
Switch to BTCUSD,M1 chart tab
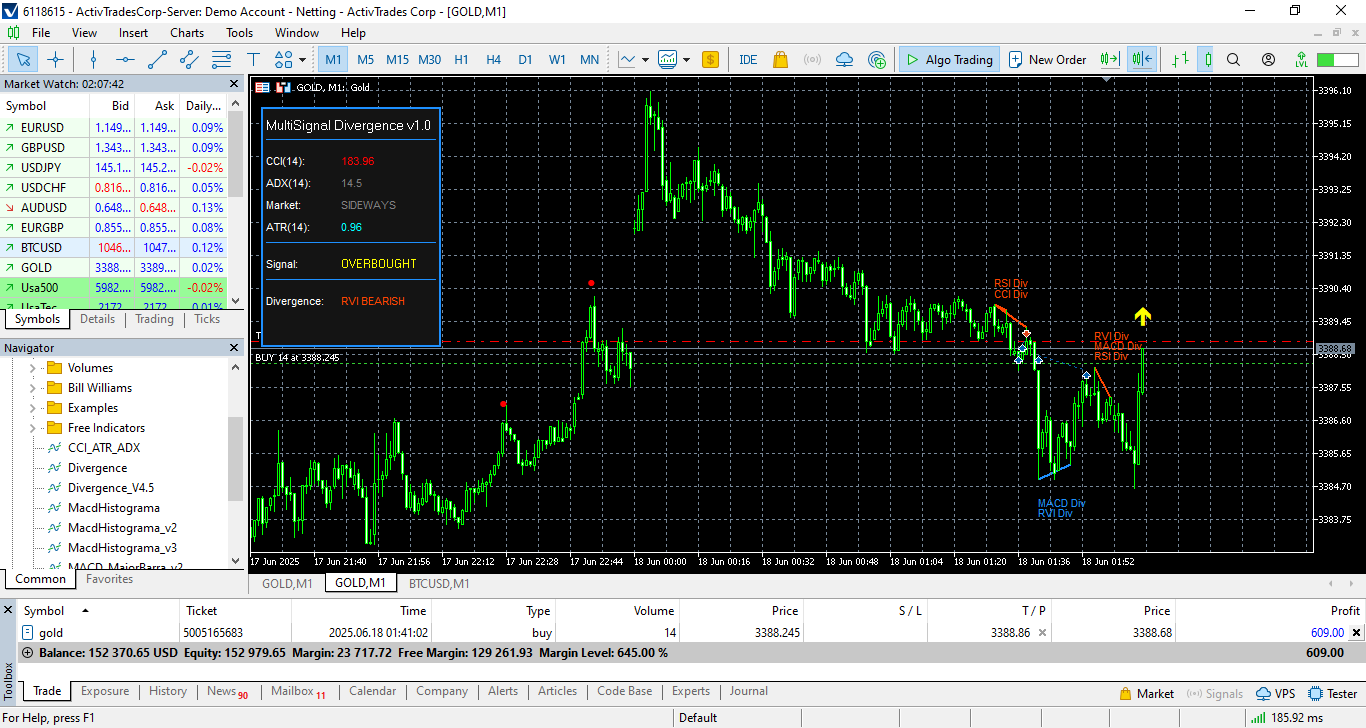(x=439, y=583)
